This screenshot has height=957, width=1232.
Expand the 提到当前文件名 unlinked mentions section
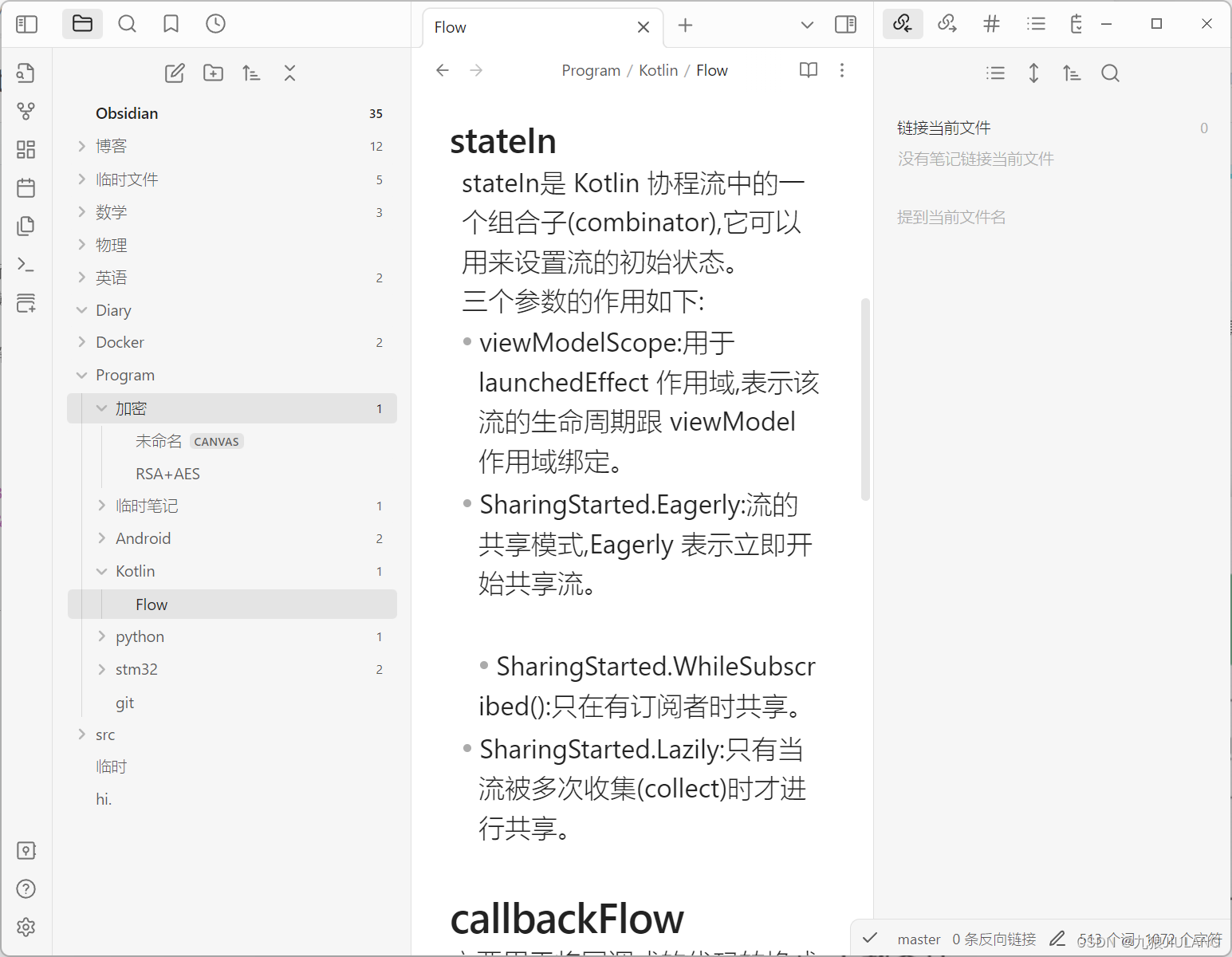coord(951,217)
